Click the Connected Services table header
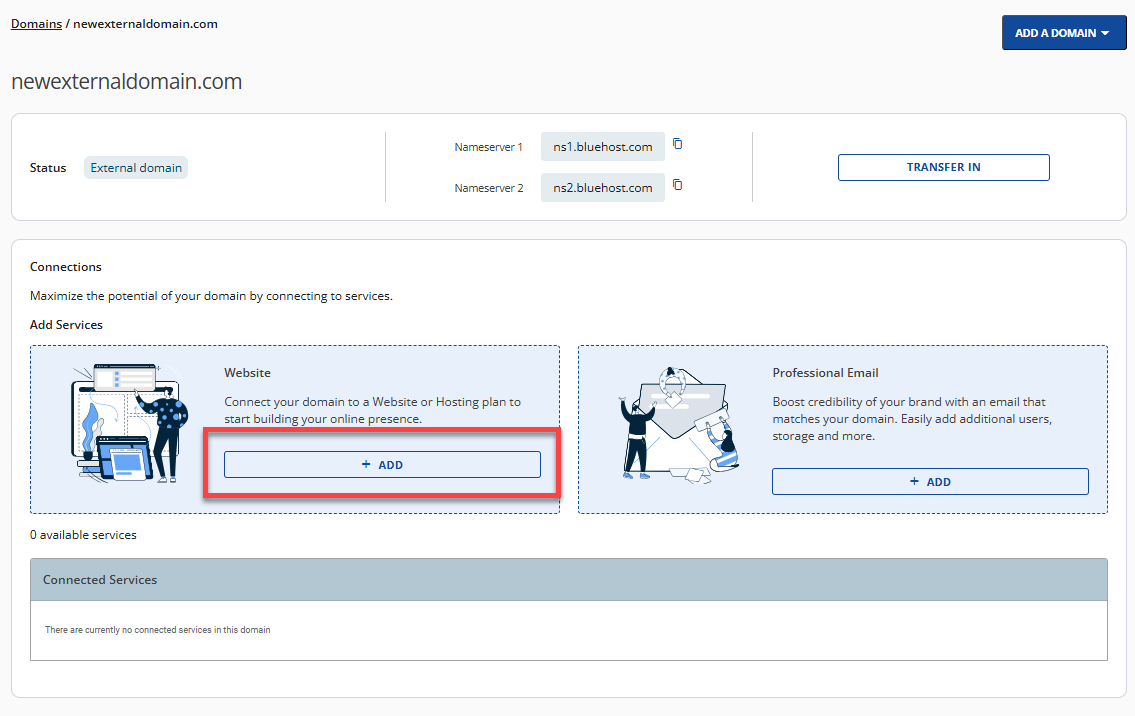 click(x=568, y=580)
